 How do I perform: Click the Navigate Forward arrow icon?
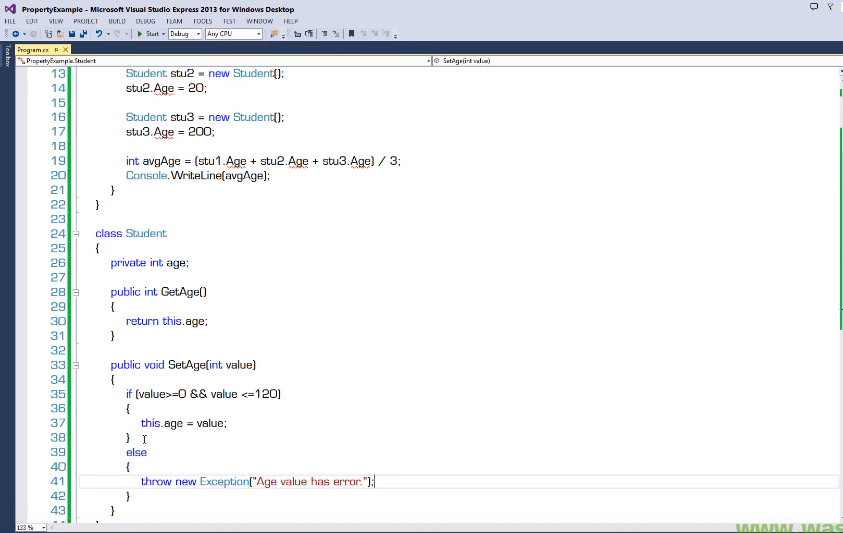click(x=33, y=34)
